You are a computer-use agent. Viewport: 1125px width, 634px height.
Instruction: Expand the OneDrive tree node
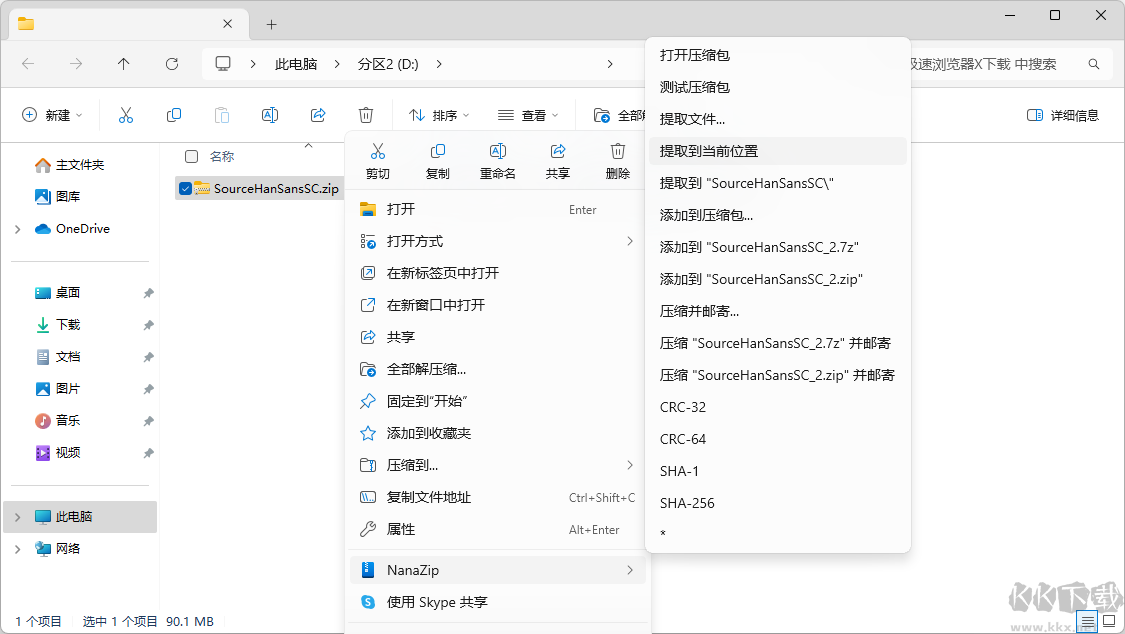point(18,229)
